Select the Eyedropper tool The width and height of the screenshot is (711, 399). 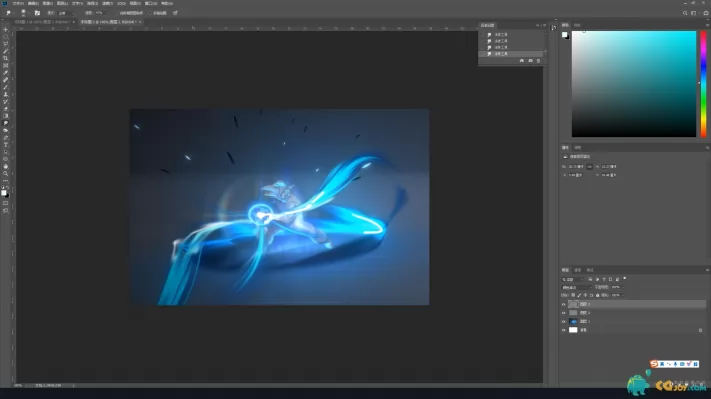pos(5,73)
